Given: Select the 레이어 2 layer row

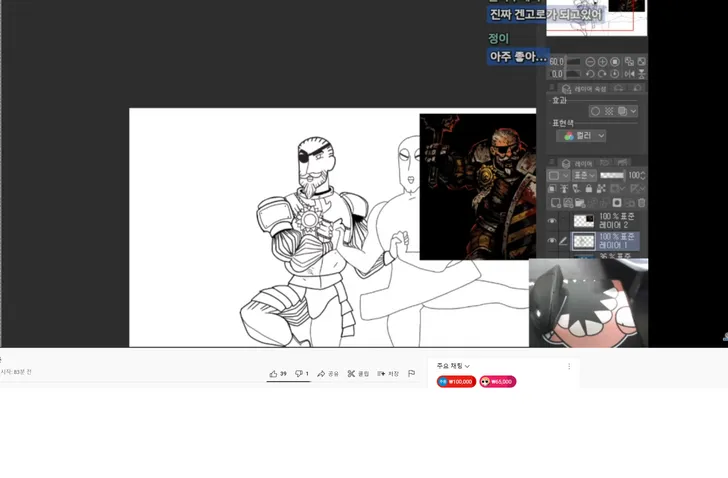Looking at the screenshot, I should [x=604, y=221].
